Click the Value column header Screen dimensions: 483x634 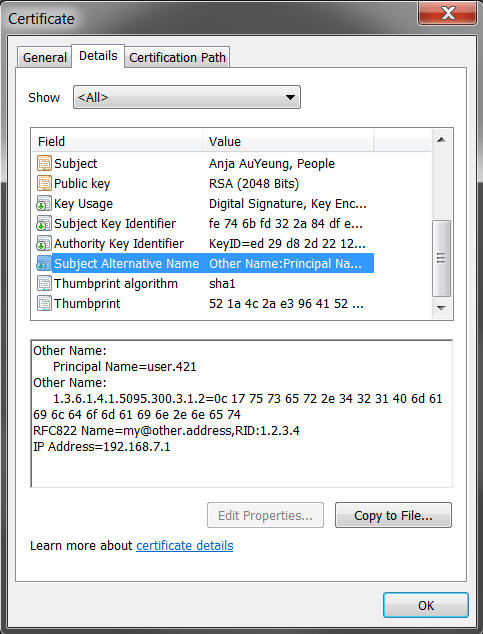288,141
